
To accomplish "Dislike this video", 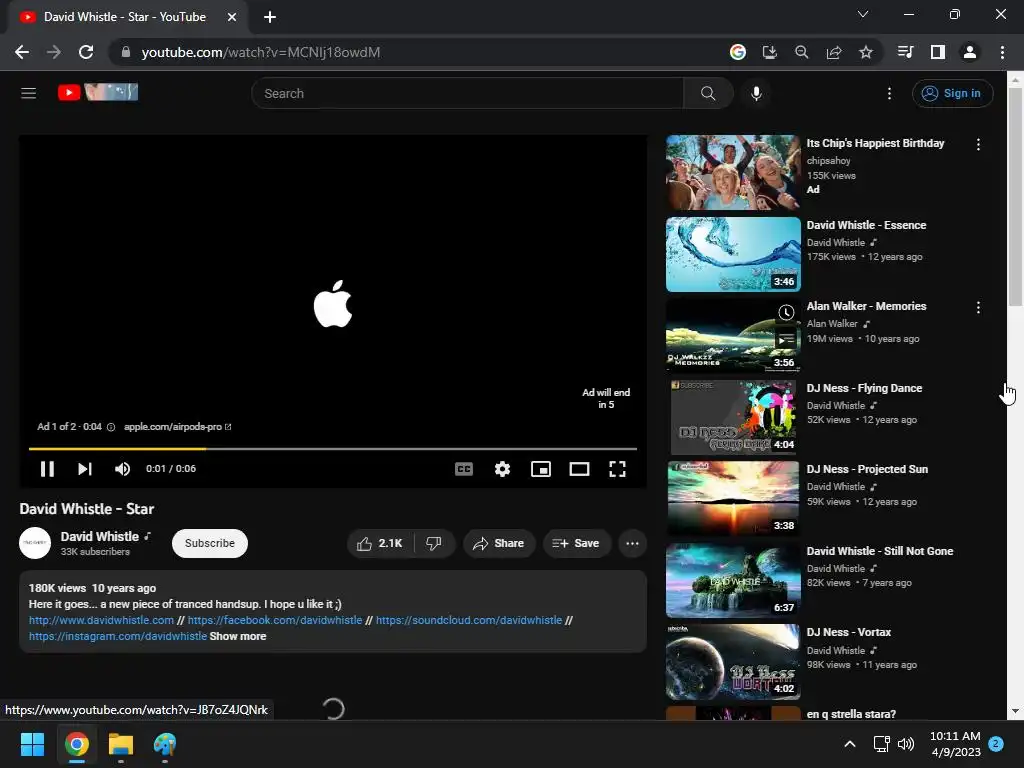I will (x=434, y=543).
